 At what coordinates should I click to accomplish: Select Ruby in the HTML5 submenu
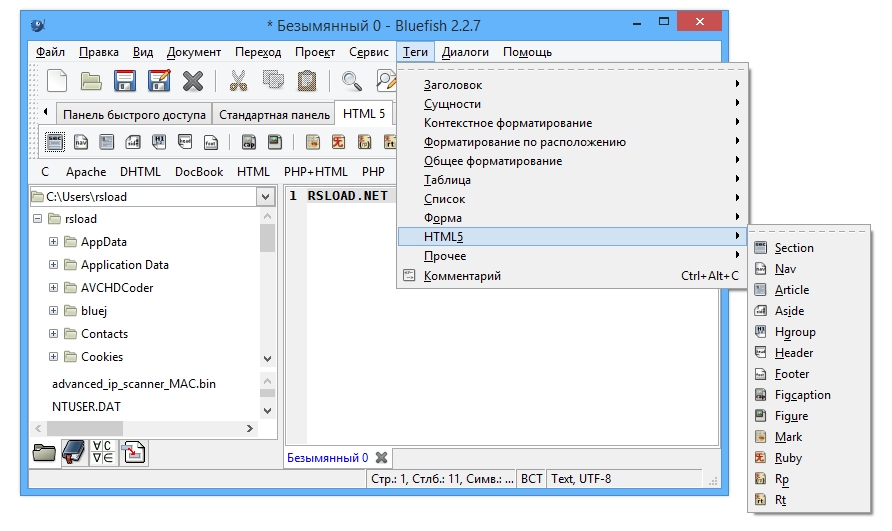pyautogui.click(x=809, y=458)
